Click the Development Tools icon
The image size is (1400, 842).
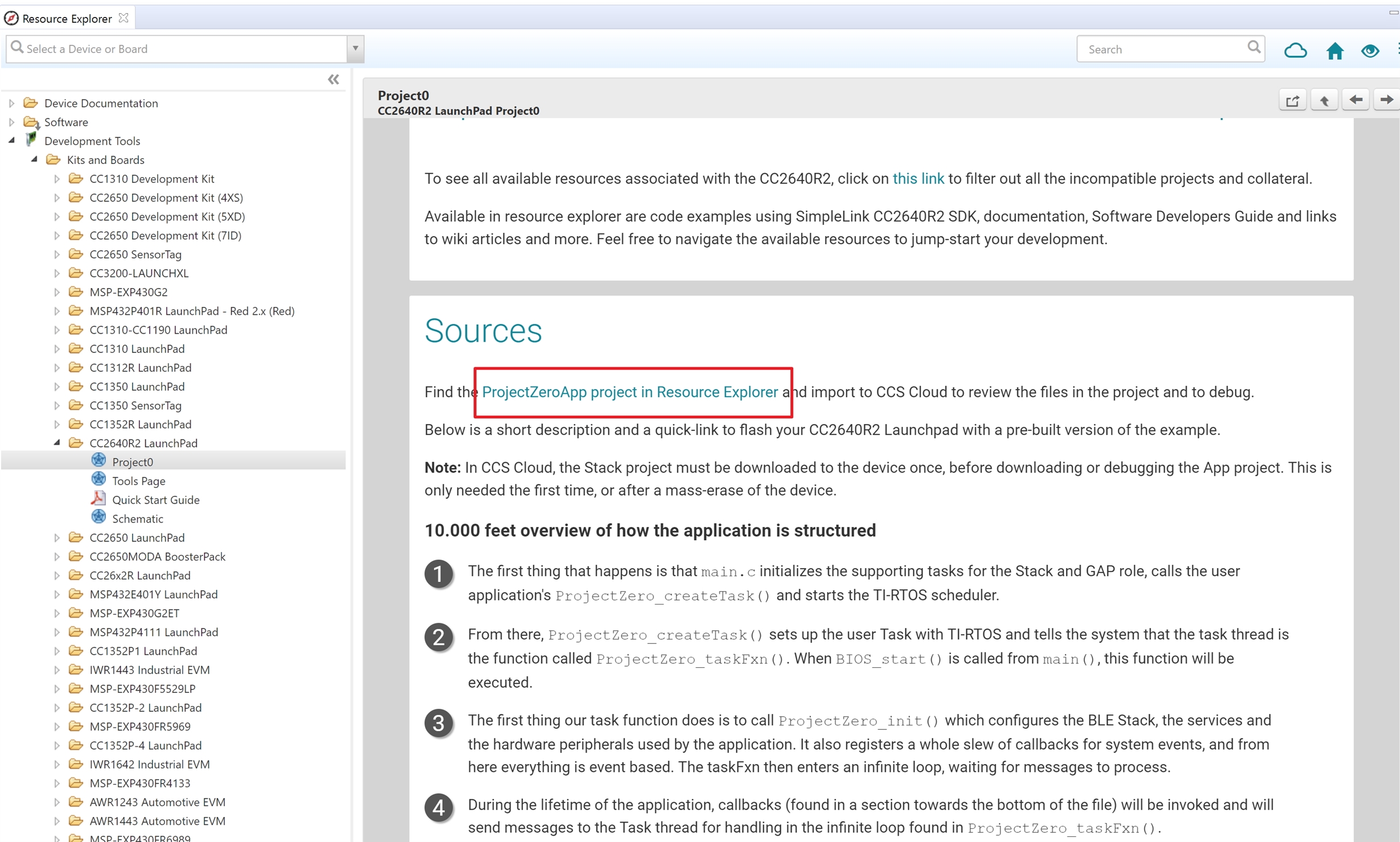31,139
